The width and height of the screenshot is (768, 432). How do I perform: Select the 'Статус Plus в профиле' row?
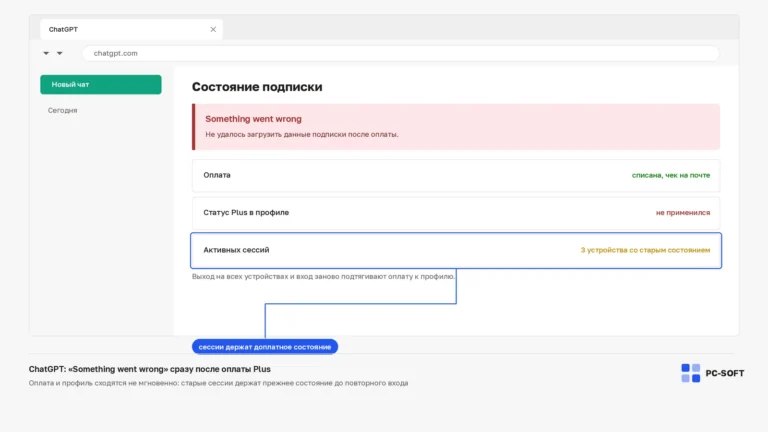[456, 213]
